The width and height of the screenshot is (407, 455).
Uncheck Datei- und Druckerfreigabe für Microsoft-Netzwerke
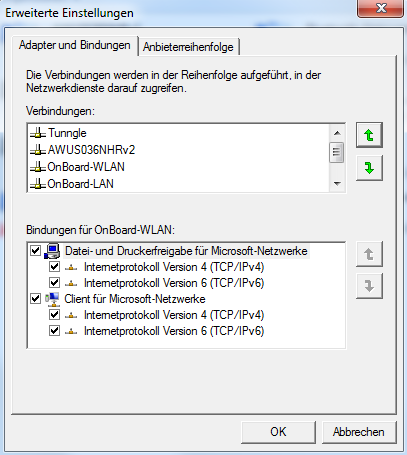[35, 250]
